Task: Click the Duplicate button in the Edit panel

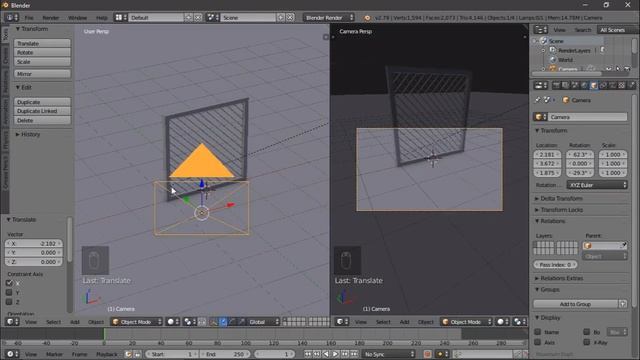Action: (x=42, y=102)
